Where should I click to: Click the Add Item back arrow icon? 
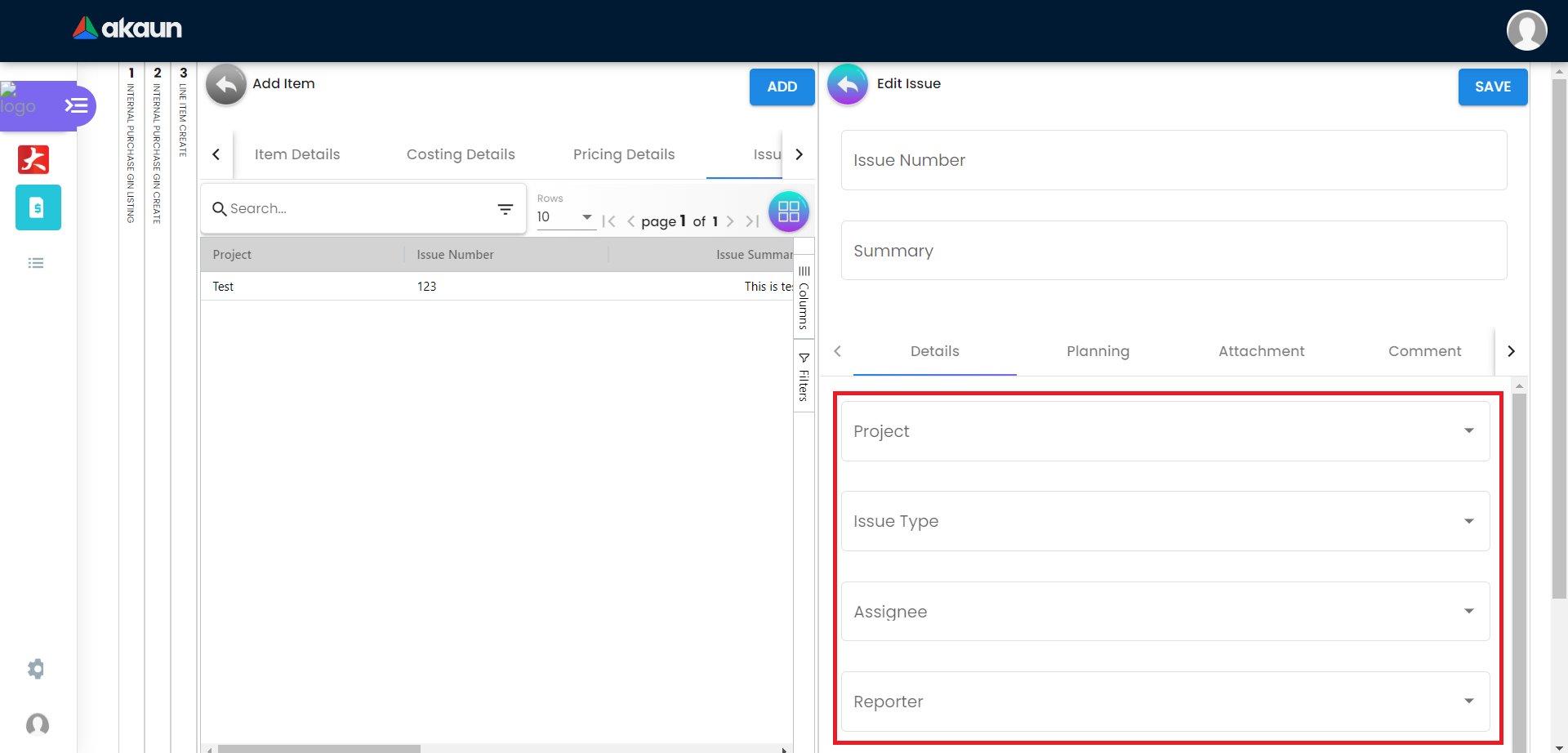(x=225, y=84)
